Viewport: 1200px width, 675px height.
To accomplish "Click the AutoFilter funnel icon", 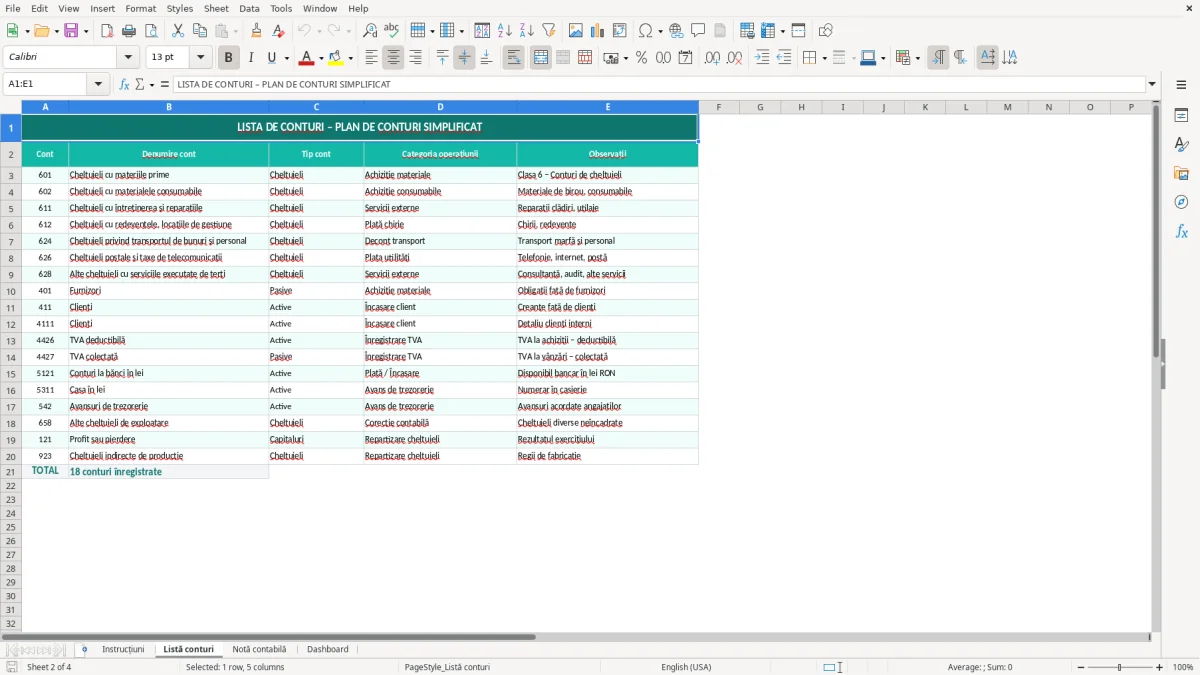I will 549,31.
